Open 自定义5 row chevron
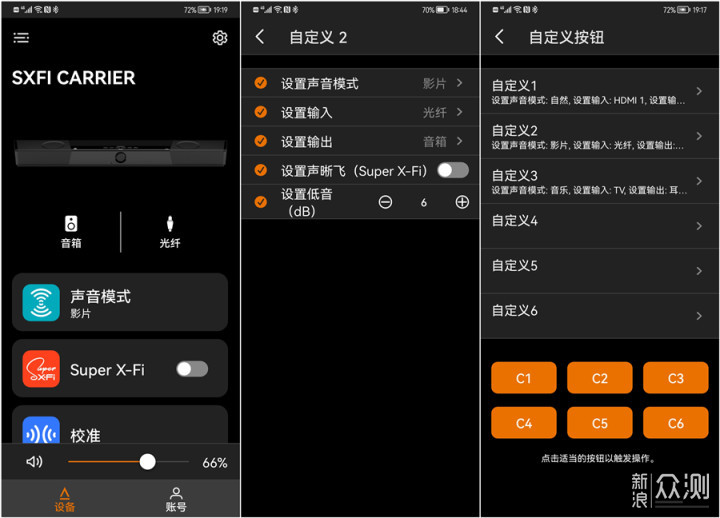 (x=699, y=271)
